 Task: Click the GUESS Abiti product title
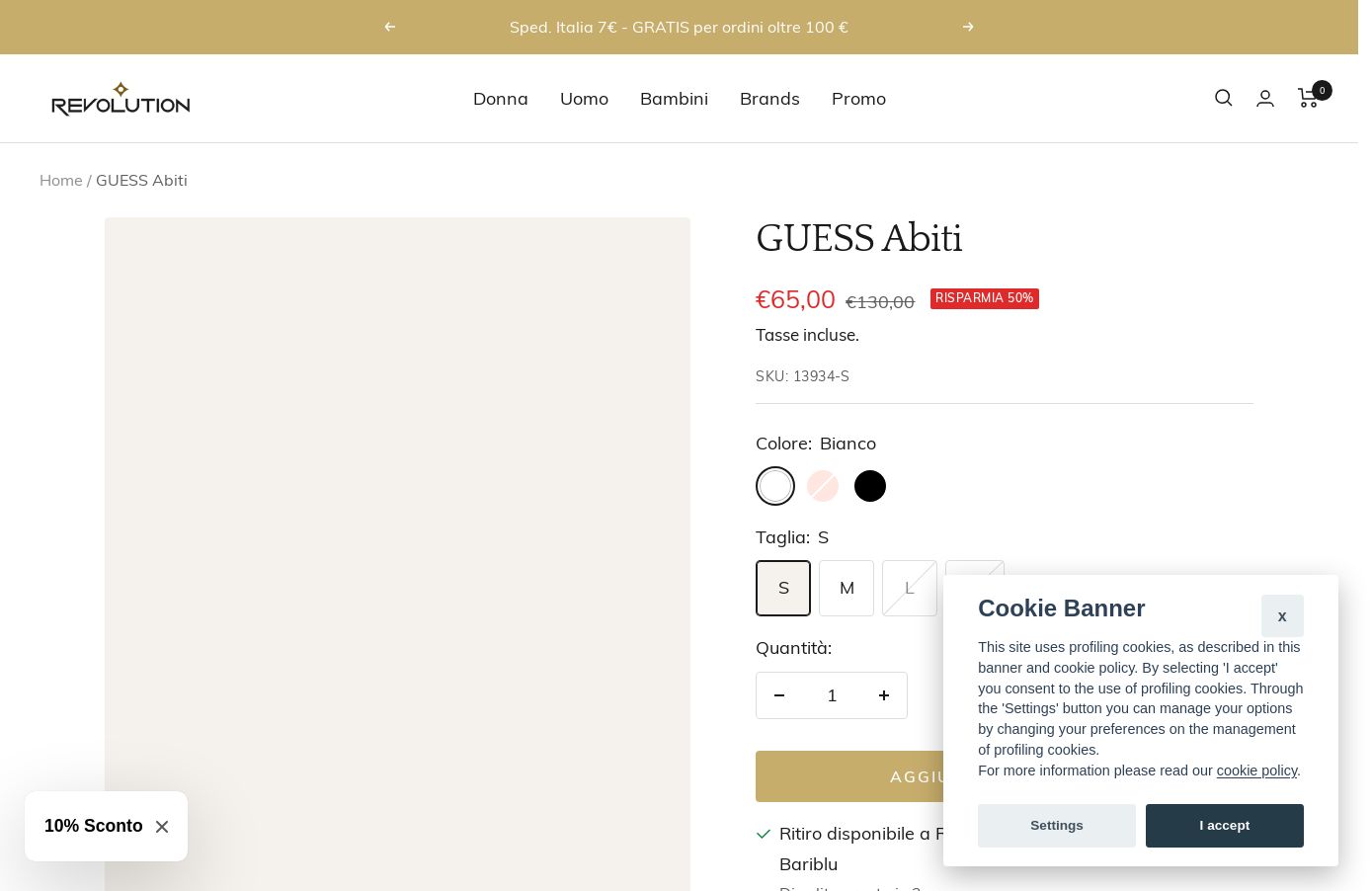click(x=858, y=238)
